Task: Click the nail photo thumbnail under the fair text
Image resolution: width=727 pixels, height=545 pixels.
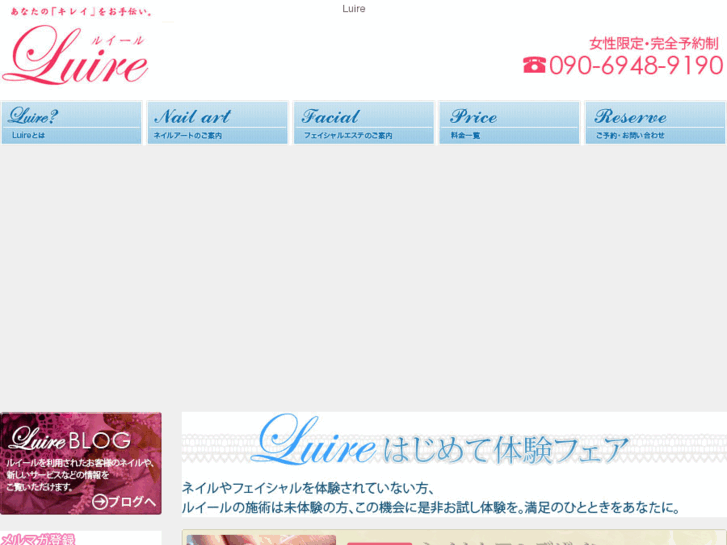Action: coord(261,540)
